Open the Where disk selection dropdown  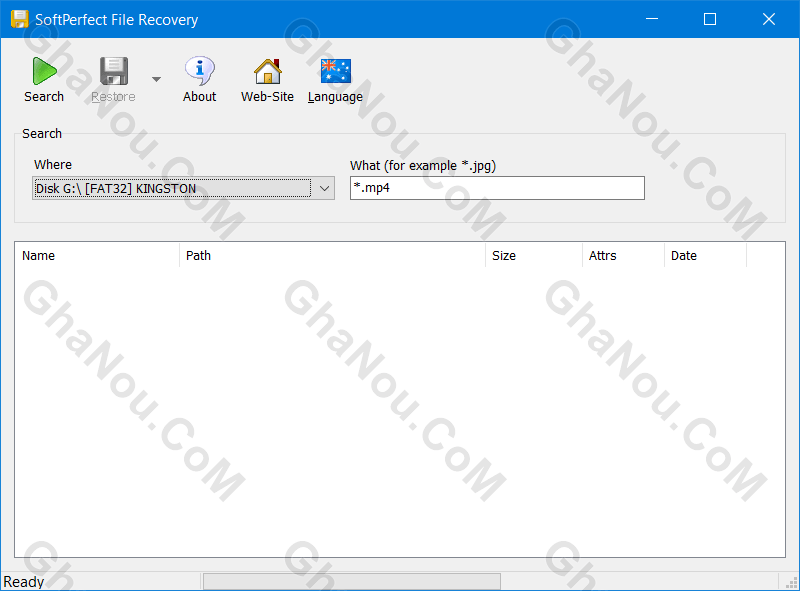(183, 188)
